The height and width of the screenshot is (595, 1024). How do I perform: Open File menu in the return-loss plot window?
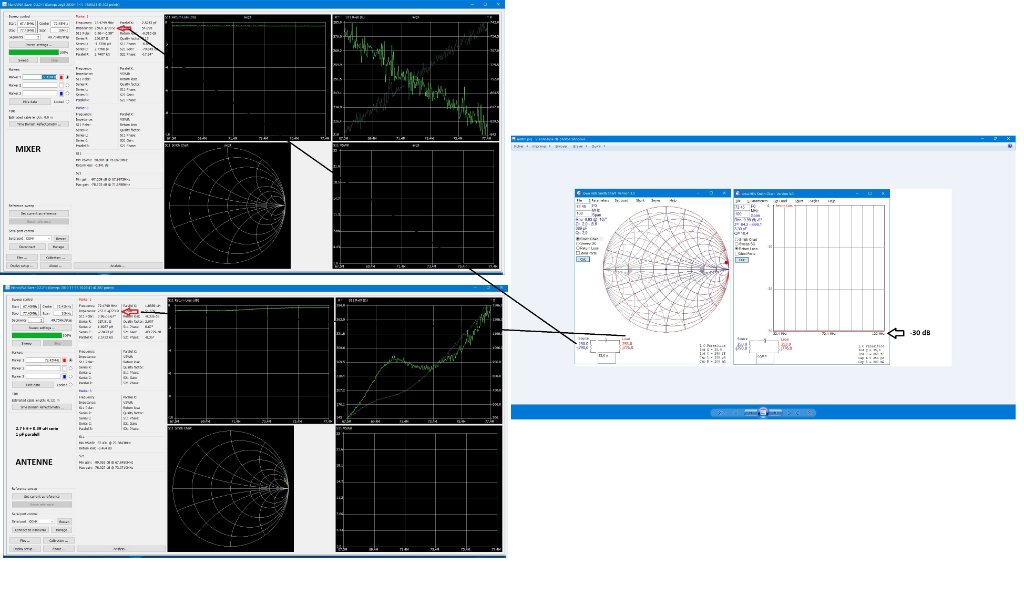tap(739, 201)
